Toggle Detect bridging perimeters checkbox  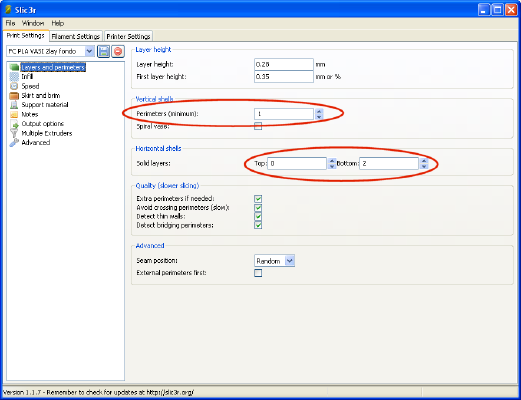(258, 226)
